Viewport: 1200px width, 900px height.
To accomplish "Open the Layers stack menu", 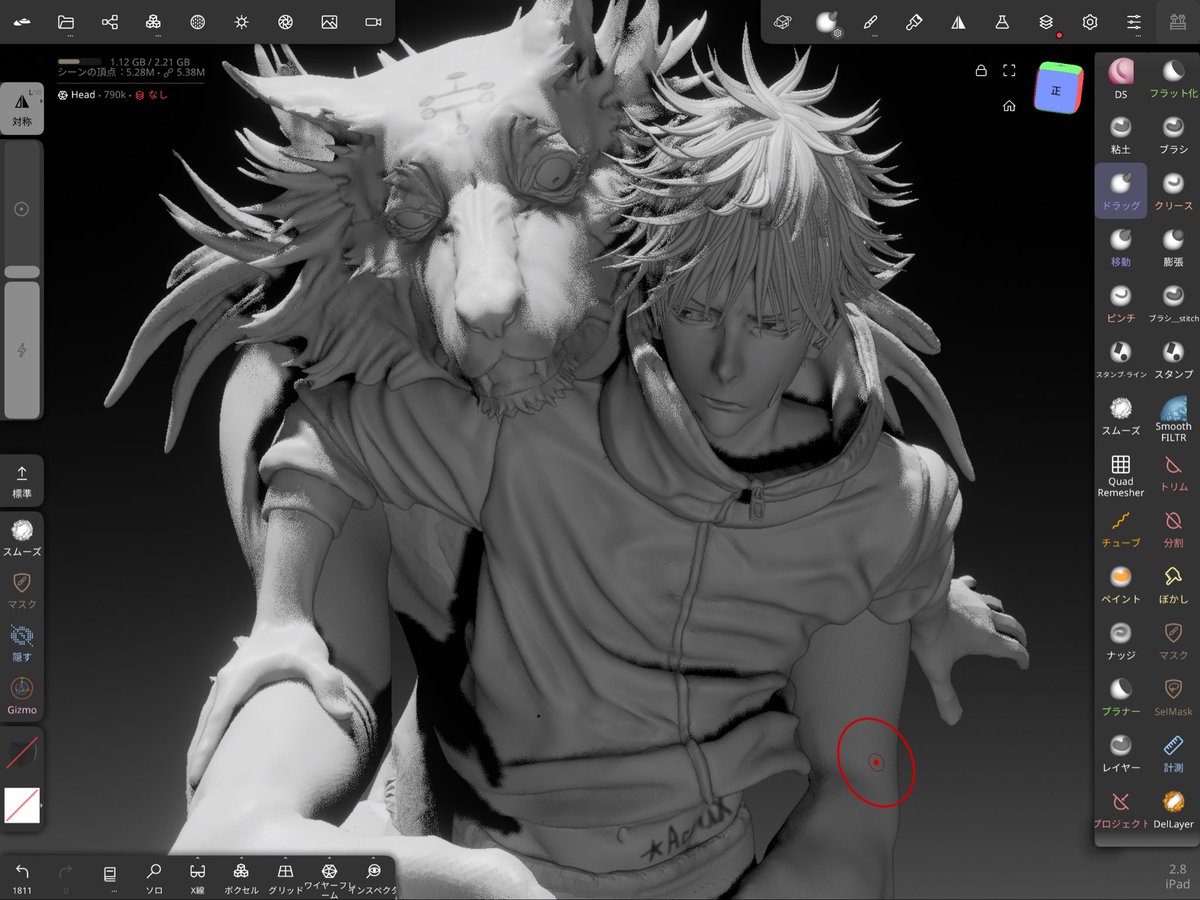I will 1046,22.
